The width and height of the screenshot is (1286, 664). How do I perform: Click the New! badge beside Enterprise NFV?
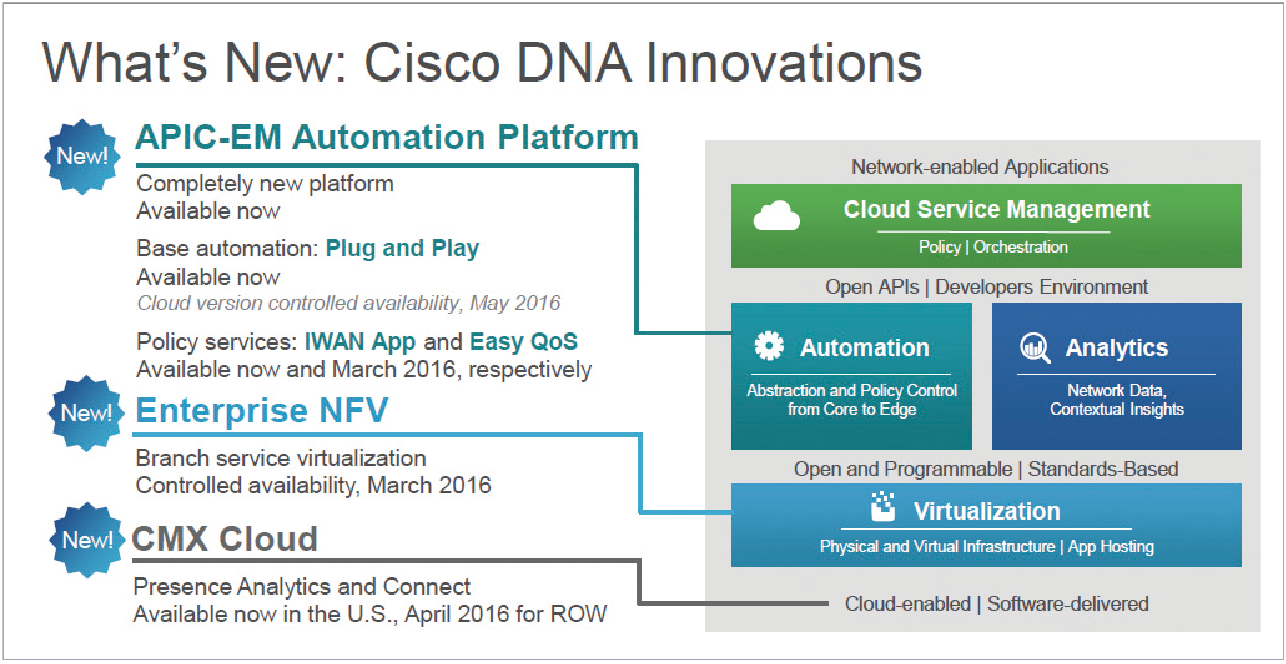click(x=88, y=413)
